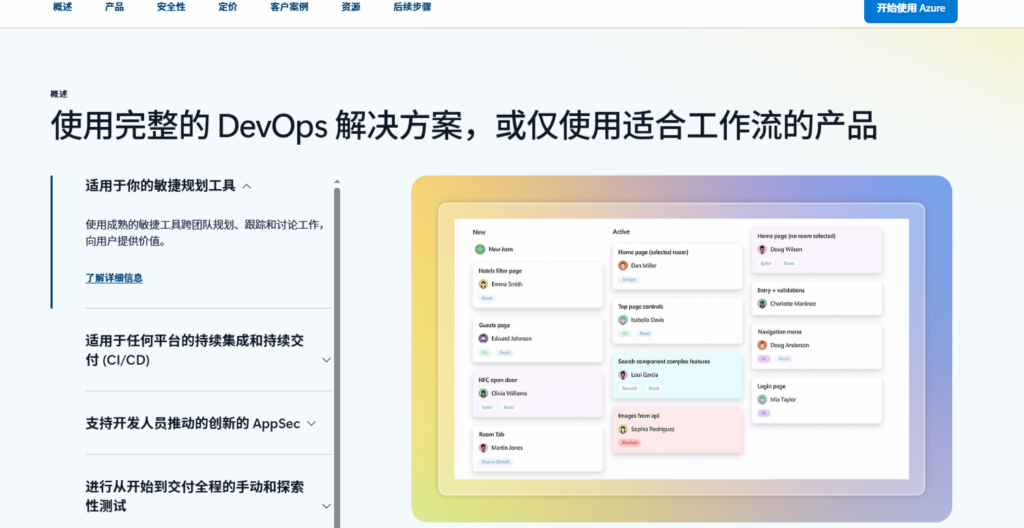Click the Top page controls card title
This screenshot has height=528, width=1024.
[x=641, y=306]
